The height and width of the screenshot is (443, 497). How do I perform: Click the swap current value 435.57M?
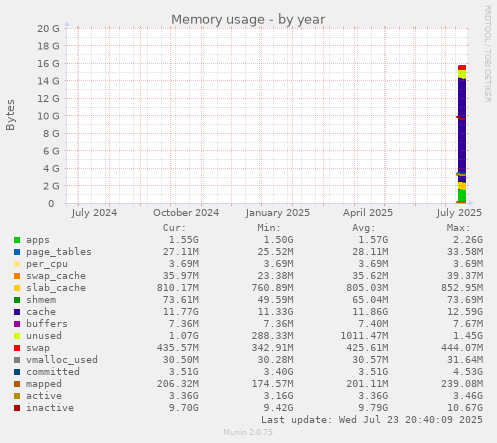[x=178, y=348]
